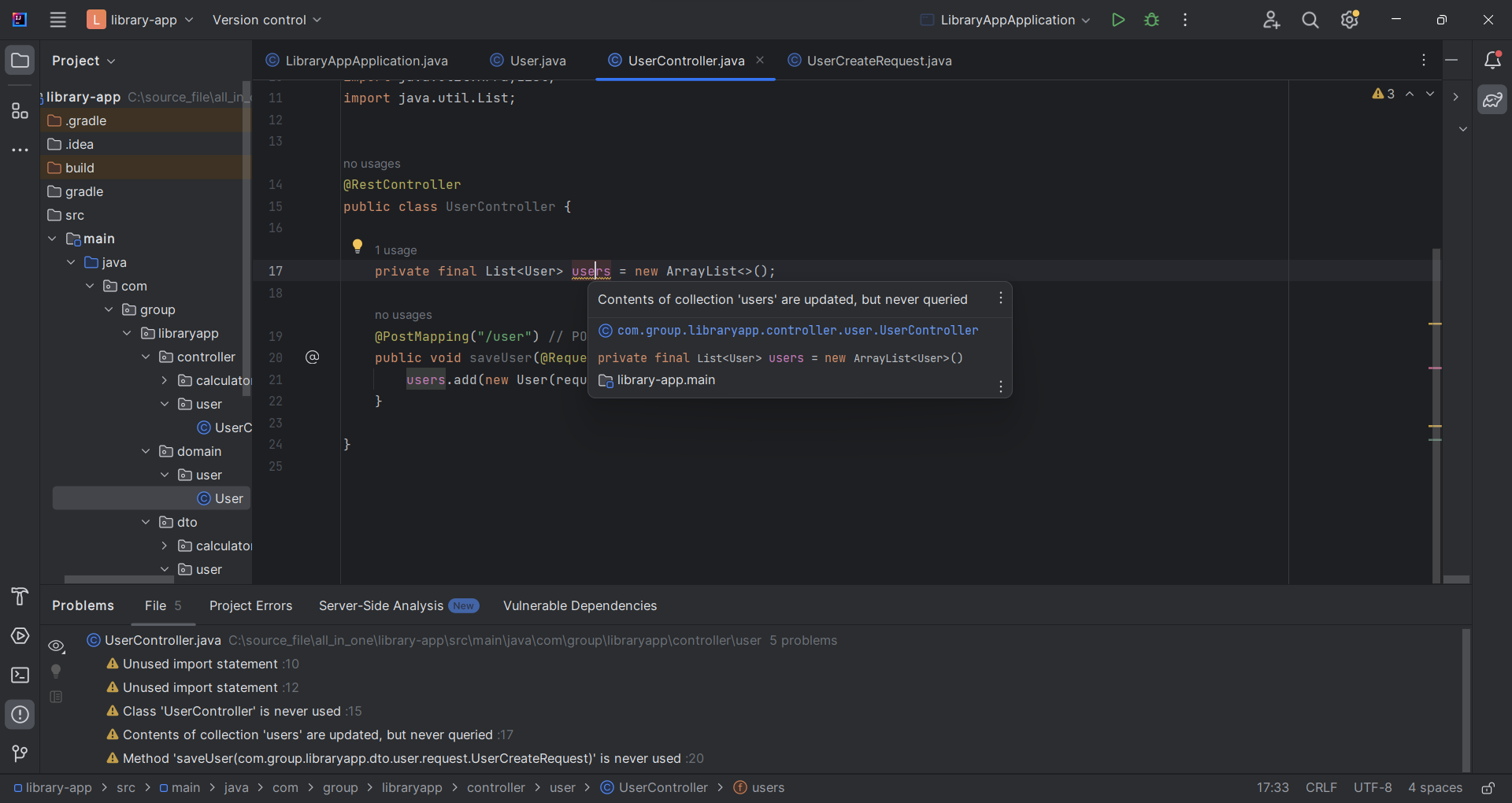Open the Project Errors tab
Viewport: 1512px width, 803px height.
coord(250,605)
